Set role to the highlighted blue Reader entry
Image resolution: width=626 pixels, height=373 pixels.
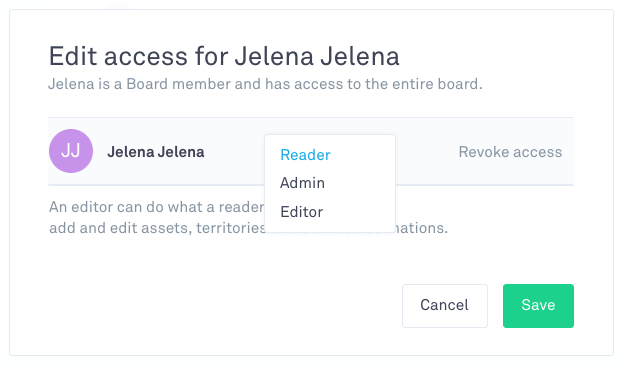click(x=305, y=155)
